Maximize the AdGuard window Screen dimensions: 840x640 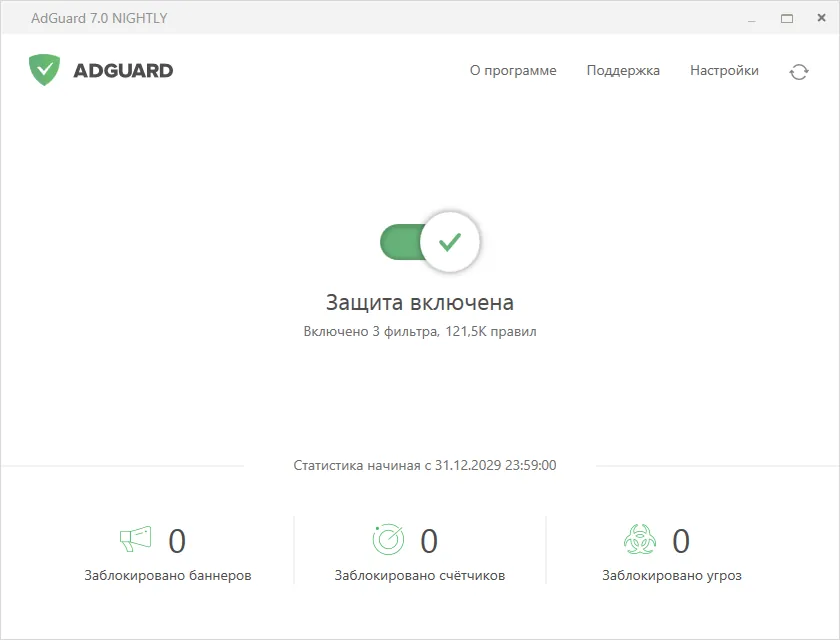point(787,19)
